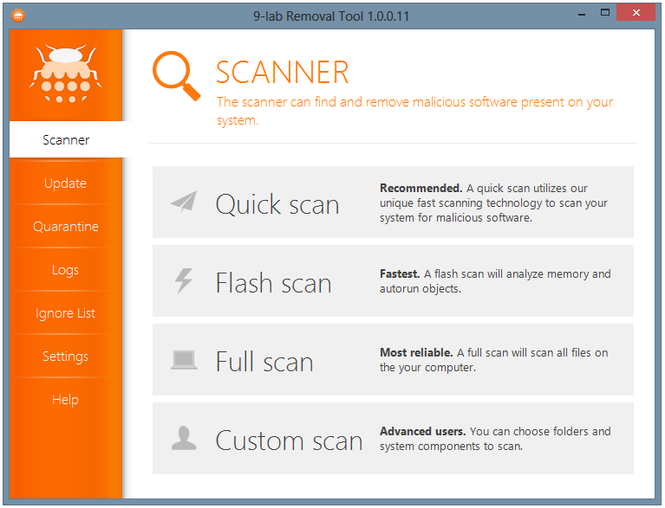
Task: View the Logs section
Action: pyautogui.click(x=66, y=270)
